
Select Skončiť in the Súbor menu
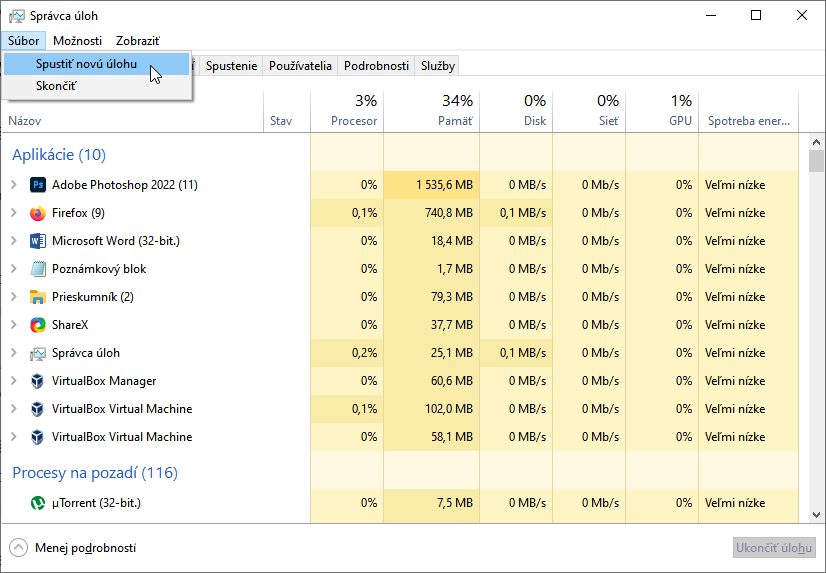56,86
